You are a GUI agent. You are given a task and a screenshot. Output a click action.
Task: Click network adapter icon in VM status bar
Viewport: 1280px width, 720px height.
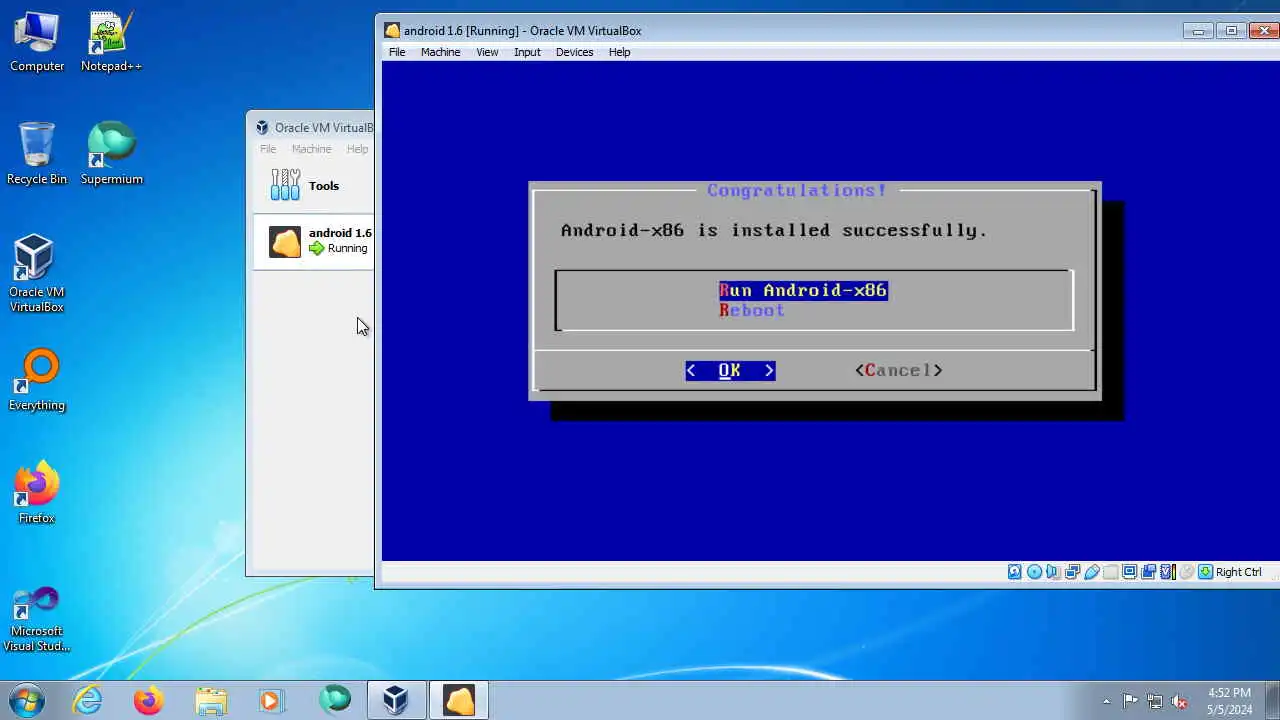1073,572
